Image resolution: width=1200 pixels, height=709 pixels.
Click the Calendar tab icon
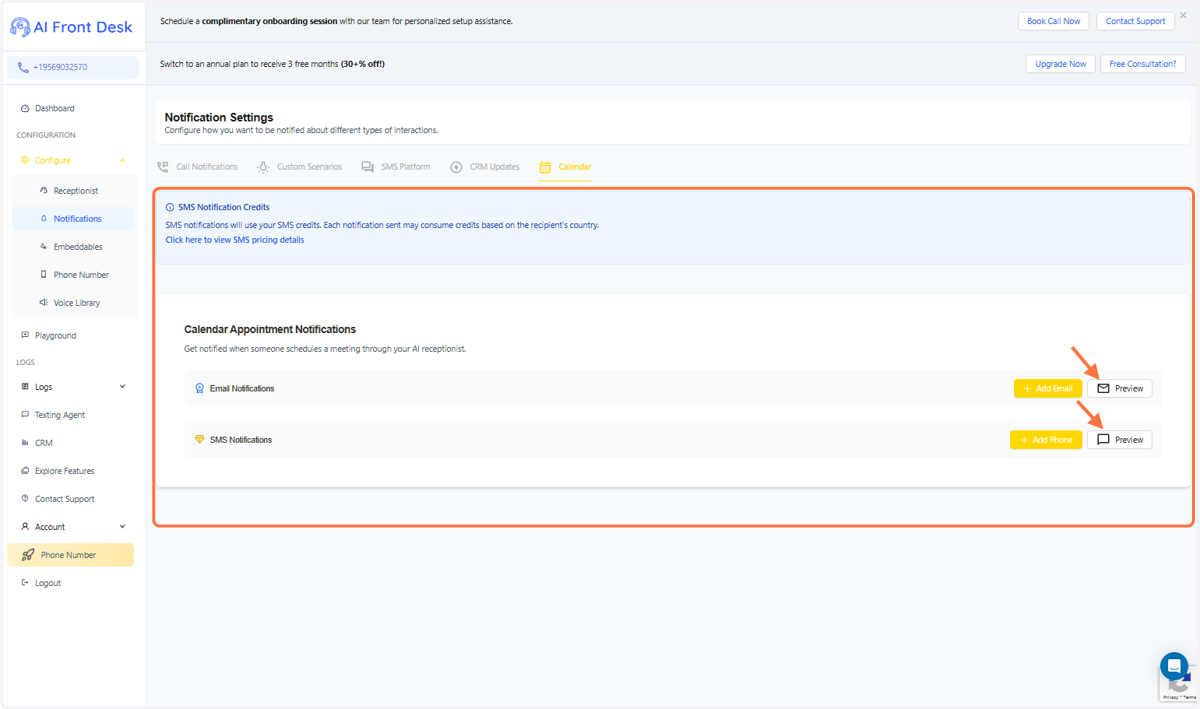(545, 167)
